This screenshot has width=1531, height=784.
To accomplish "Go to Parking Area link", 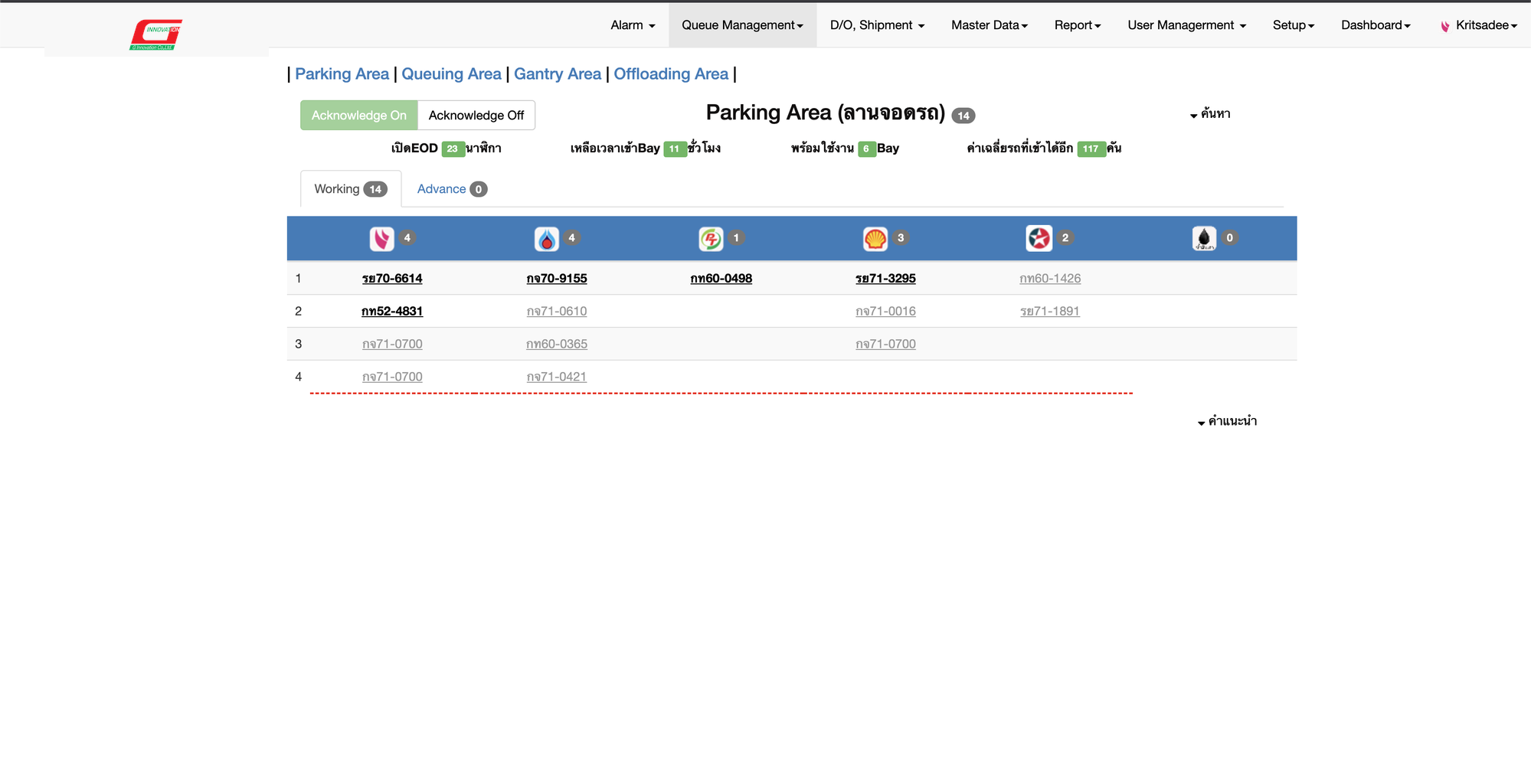I will (342, 74).
